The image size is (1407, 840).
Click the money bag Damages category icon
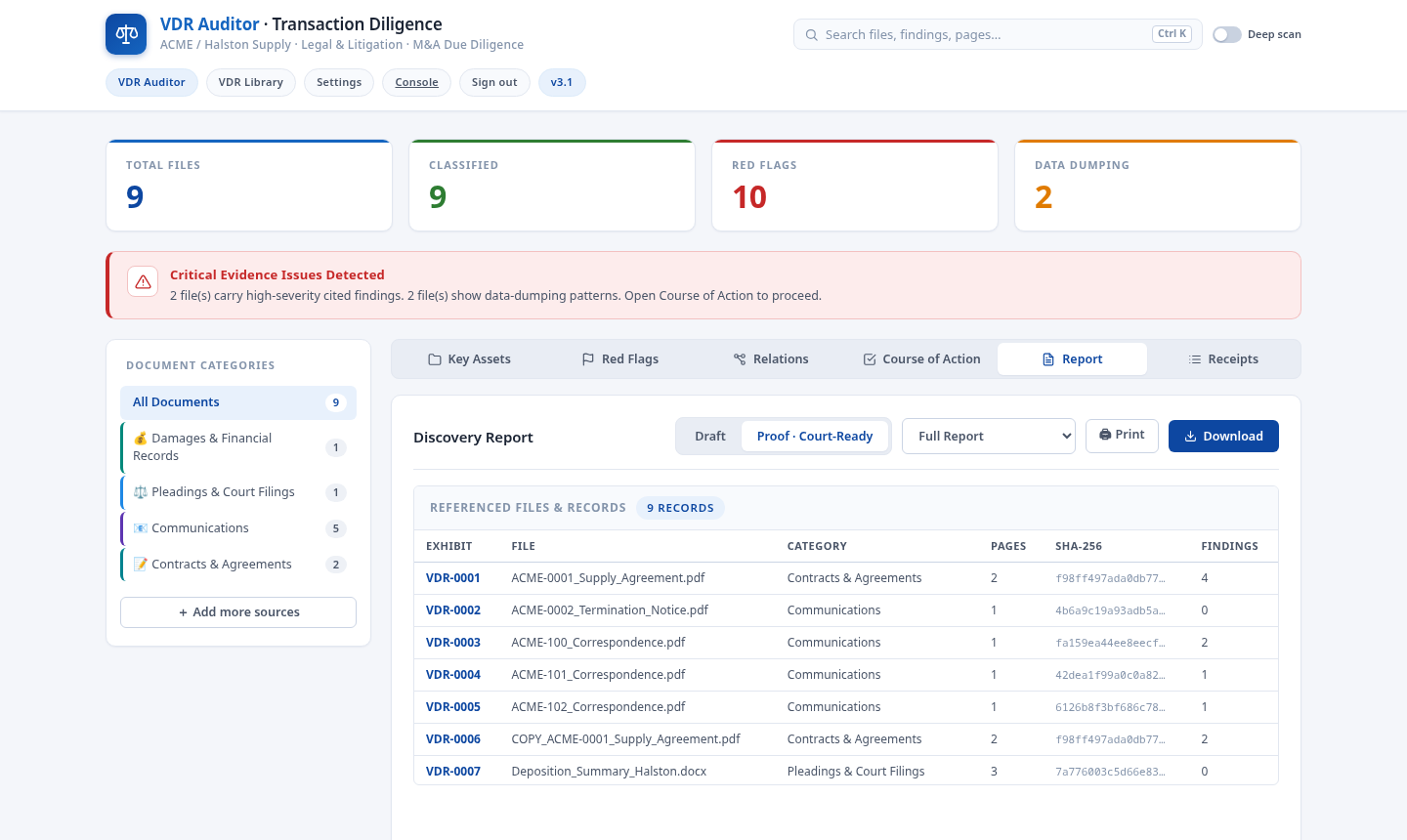tap(141, 439)
